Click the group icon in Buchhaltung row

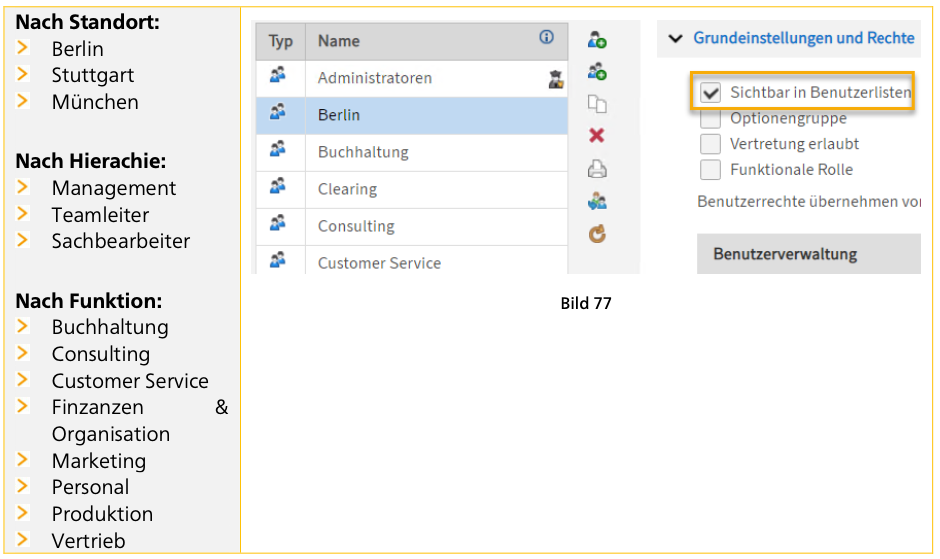[277, 149]
